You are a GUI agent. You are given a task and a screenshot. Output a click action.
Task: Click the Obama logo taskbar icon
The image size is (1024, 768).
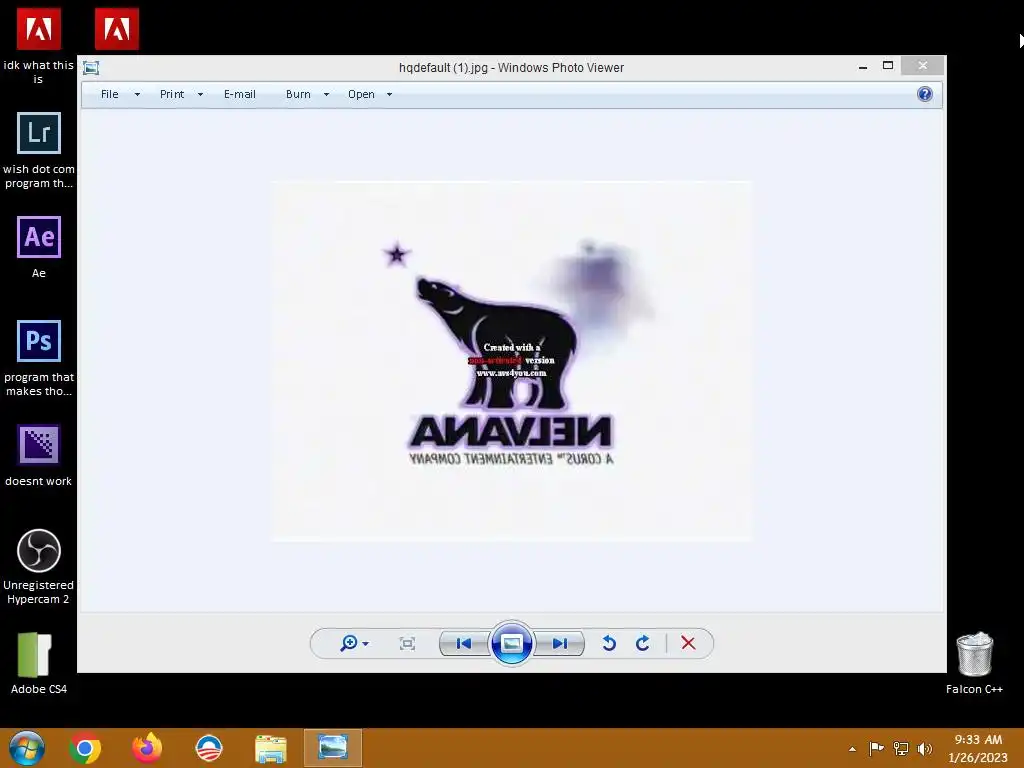[209, 748]
